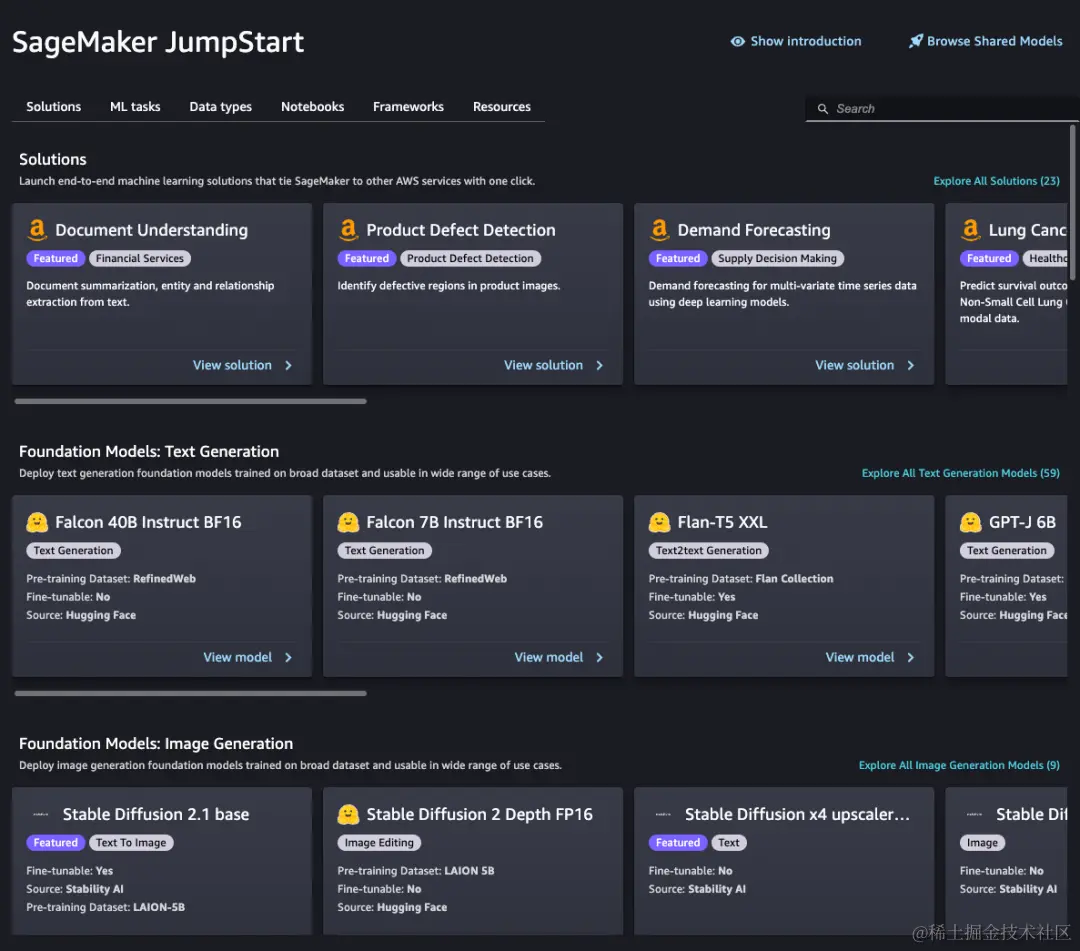Image resolution: width=1080 pixels, height=951 pixels.
Task: Open the Solutions tab
Action: point(54,107)
